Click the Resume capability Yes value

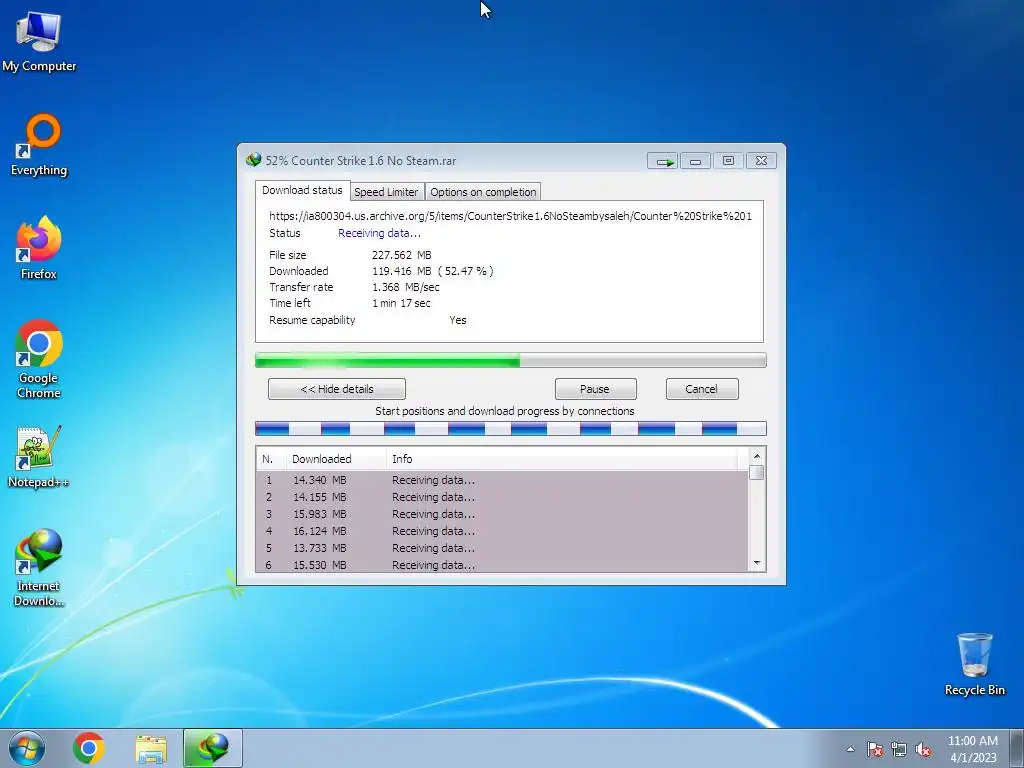click(458, 320)
